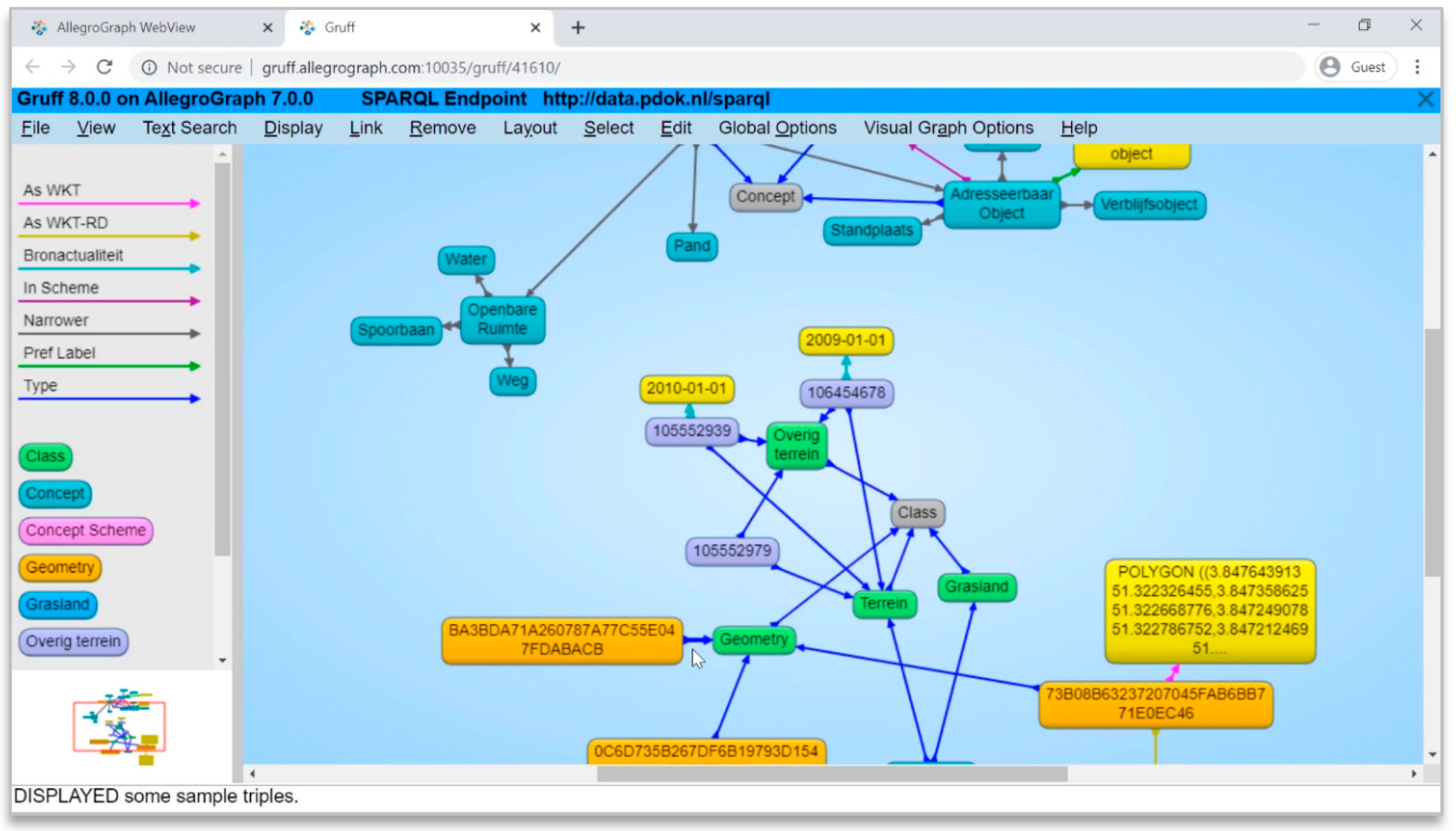1456x831 pixels.
Task: Click the browser back arrow
Action: [32, 67]
